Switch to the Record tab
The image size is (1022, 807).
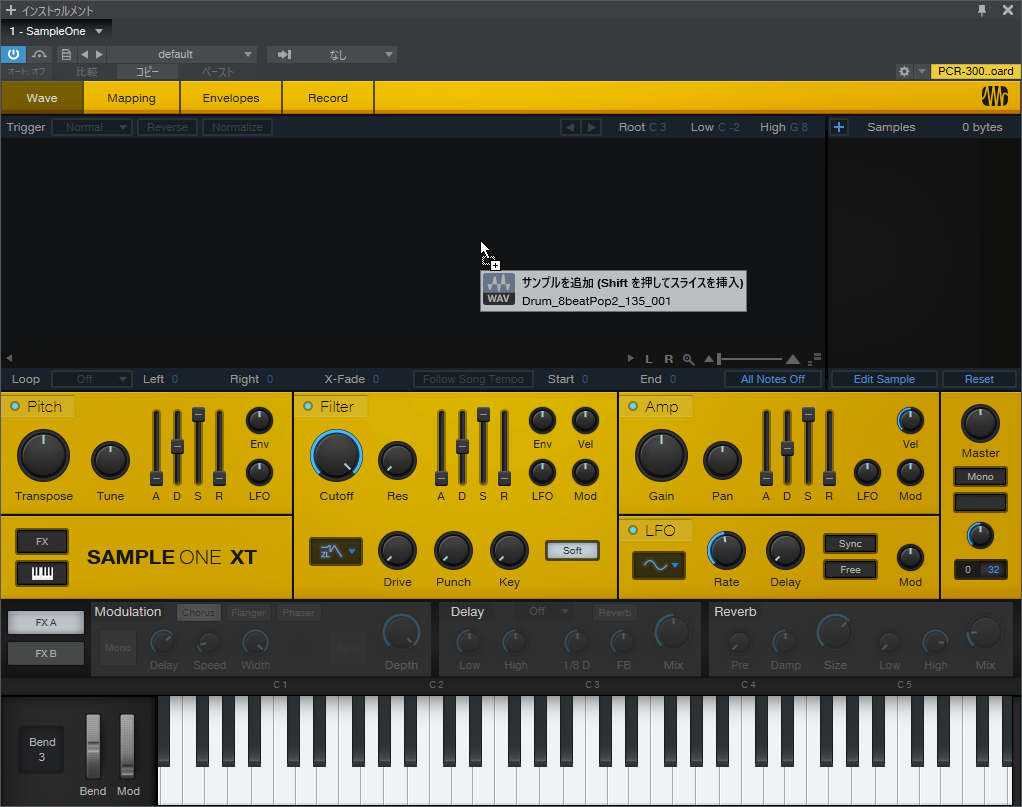[328, 98]
